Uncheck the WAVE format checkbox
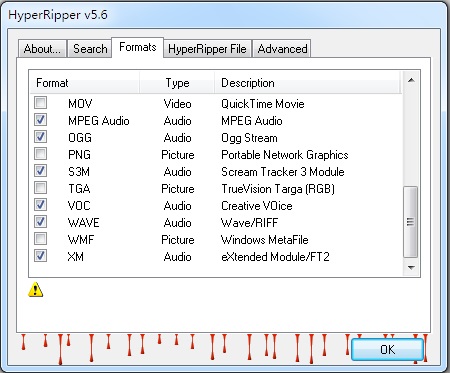The width and height of the screenshot is (450, 373). pos(40,222)
